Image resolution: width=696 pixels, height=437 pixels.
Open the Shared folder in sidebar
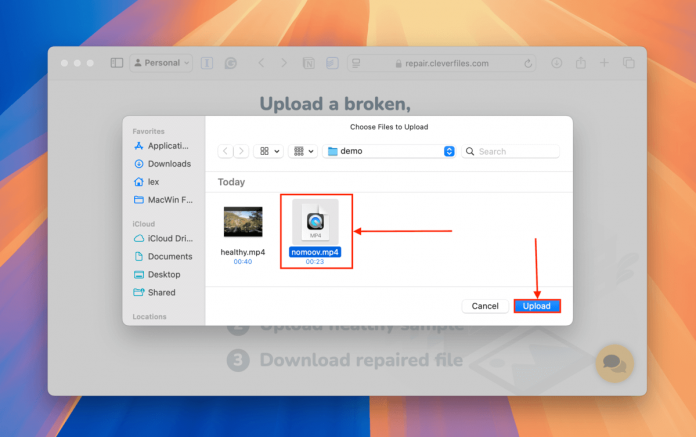[x=160, y=292]
